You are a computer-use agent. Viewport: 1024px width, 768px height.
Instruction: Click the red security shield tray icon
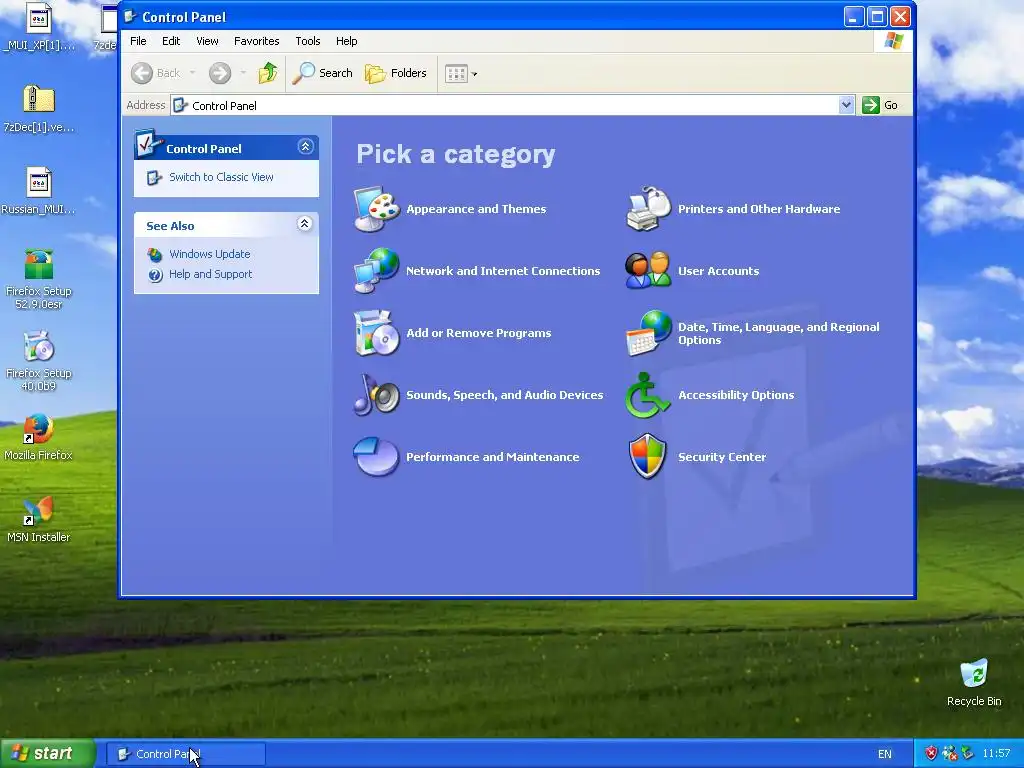click(x=931, y=754)
